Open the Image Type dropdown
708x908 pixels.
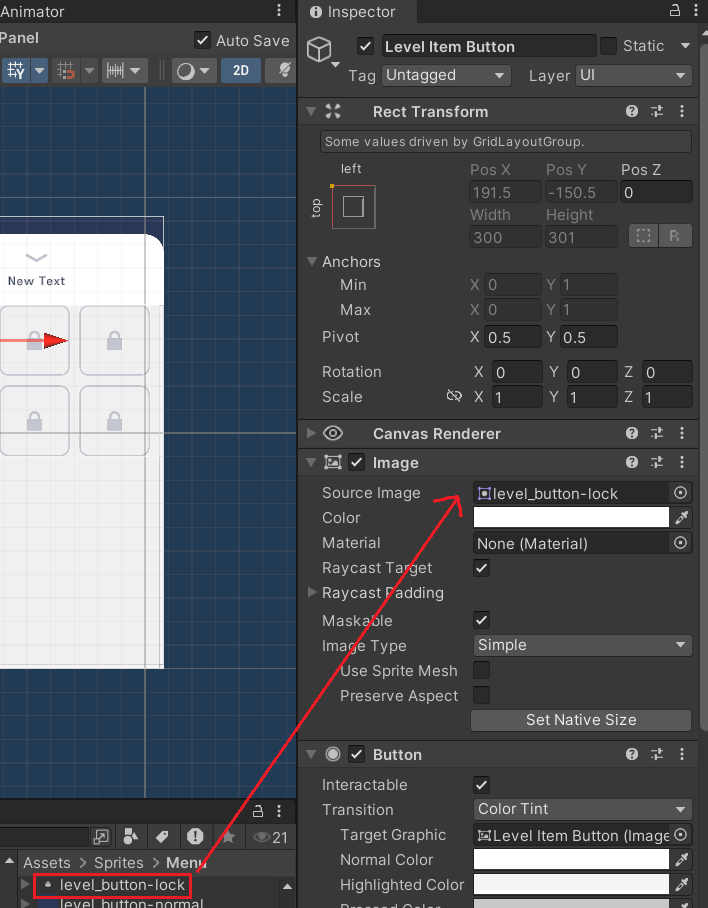tap(582, 645)
